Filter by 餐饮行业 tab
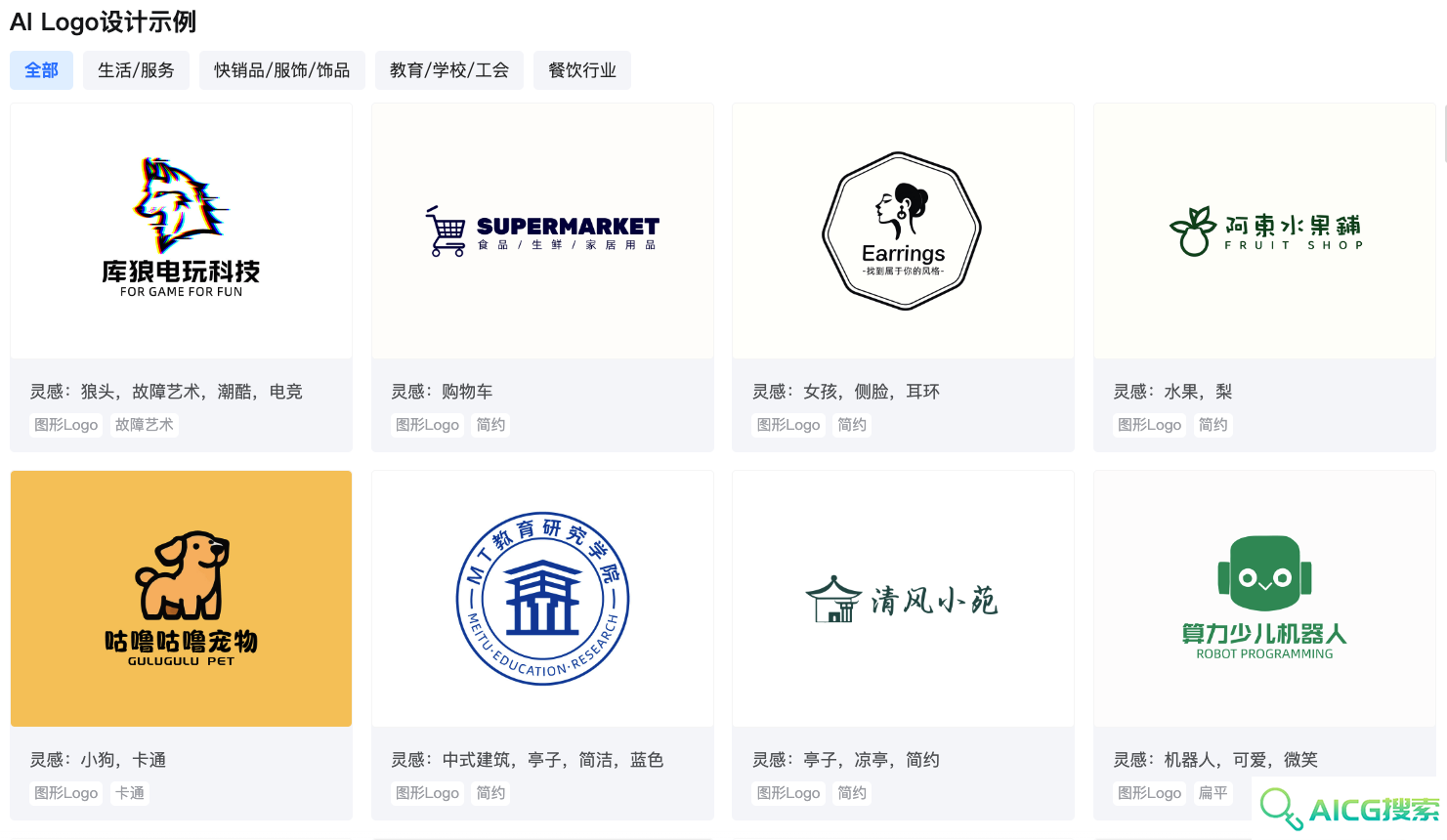This screenshot has width=1447, height=840. pyautogui.click(x=582, y=70)
